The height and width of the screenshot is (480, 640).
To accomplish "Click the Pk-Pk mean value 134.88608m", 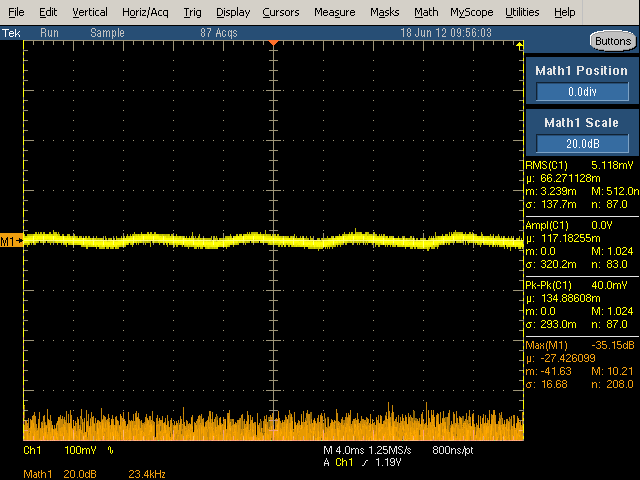I will coord(570,298).
